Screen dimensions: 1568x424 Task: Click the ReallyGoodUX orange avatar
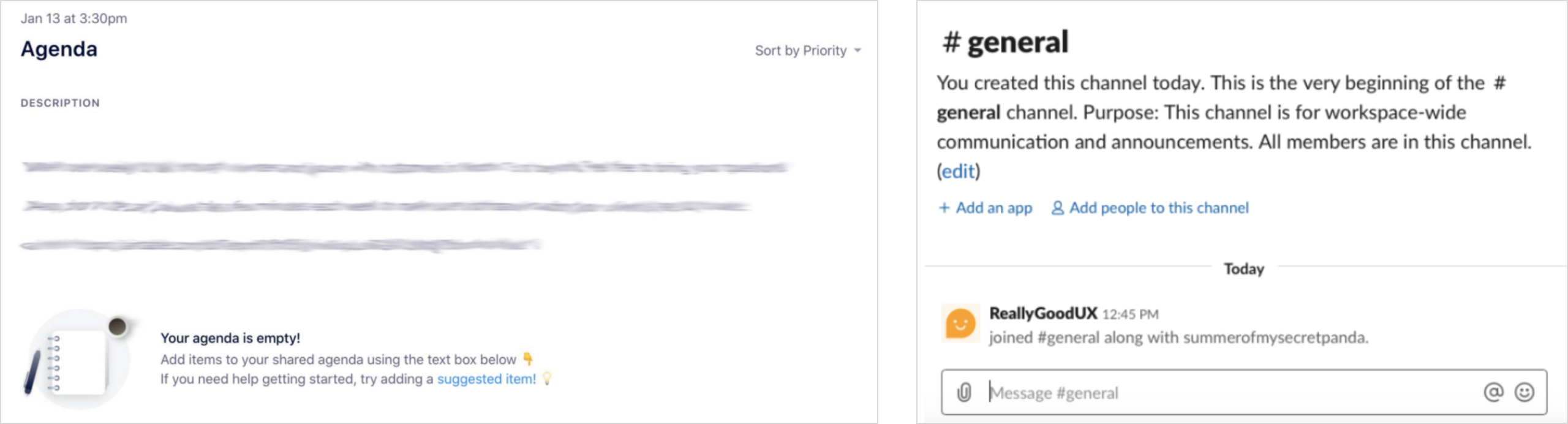960,323
